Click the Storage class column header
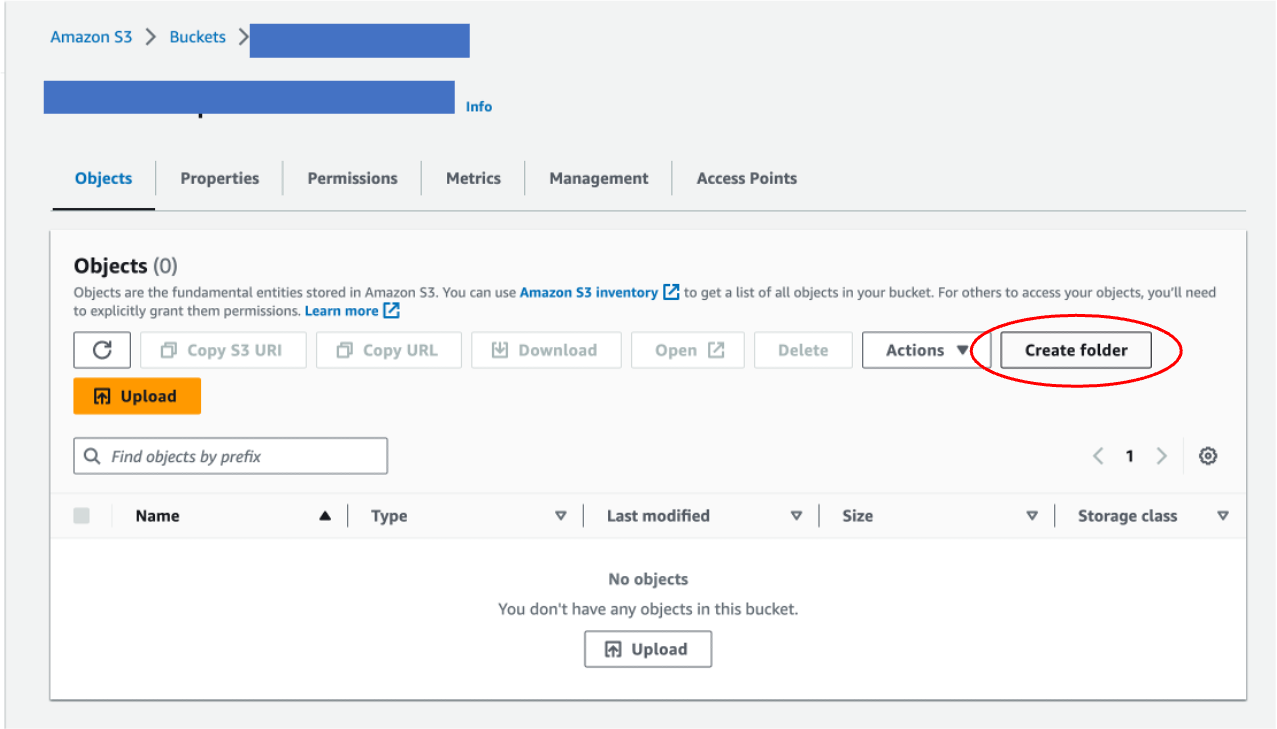 pyautogui.click(x=1127, y=516)
